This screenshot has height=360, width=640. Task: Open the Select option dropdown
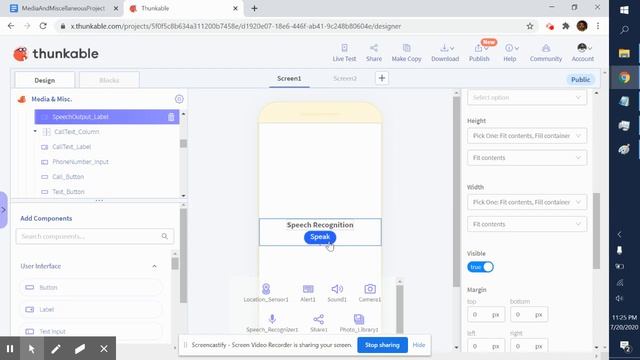(527, 98)
